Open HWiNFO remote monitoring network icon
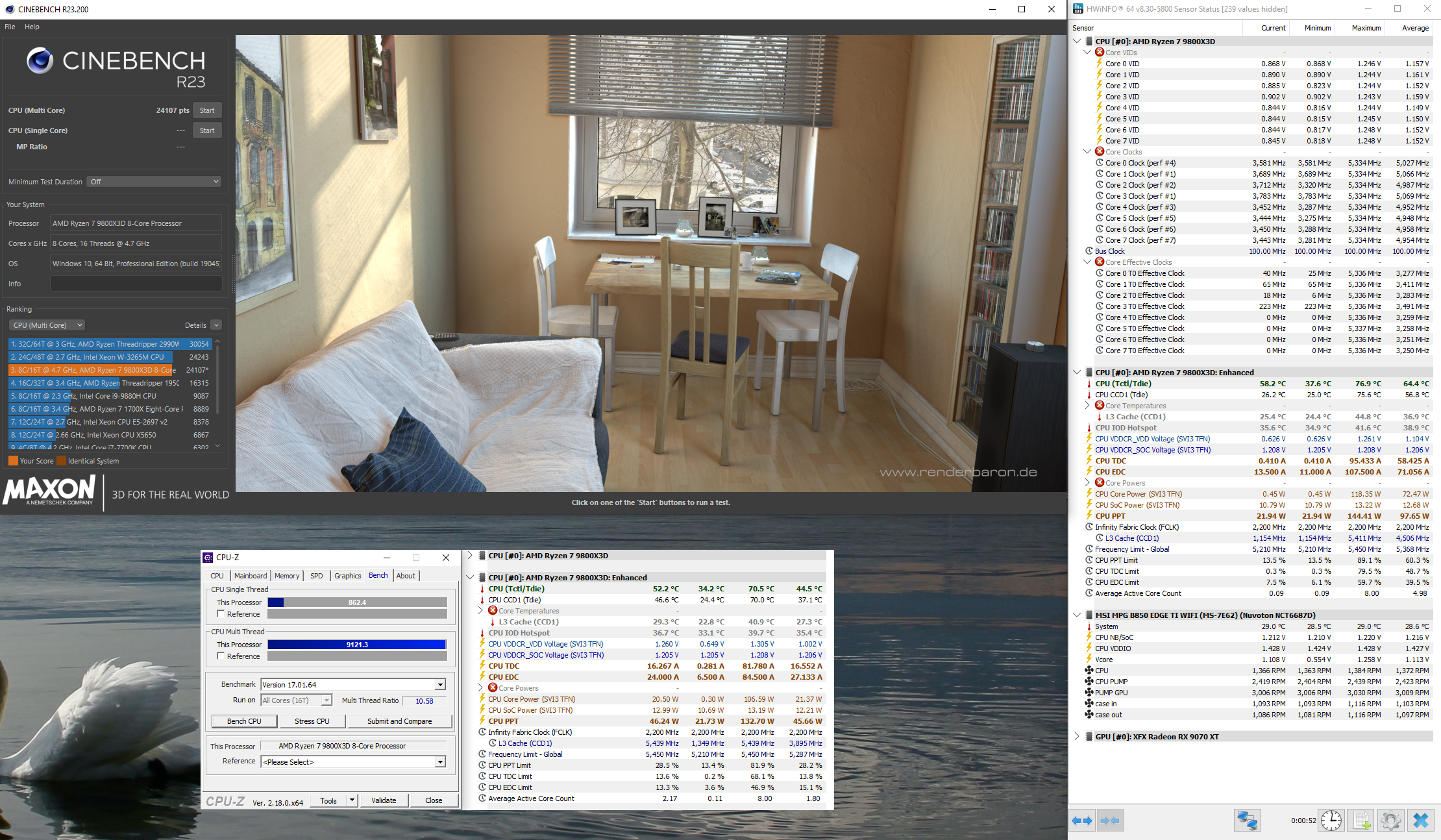The width and height of the screenshot is (1441, 840). click(1247, 821)
